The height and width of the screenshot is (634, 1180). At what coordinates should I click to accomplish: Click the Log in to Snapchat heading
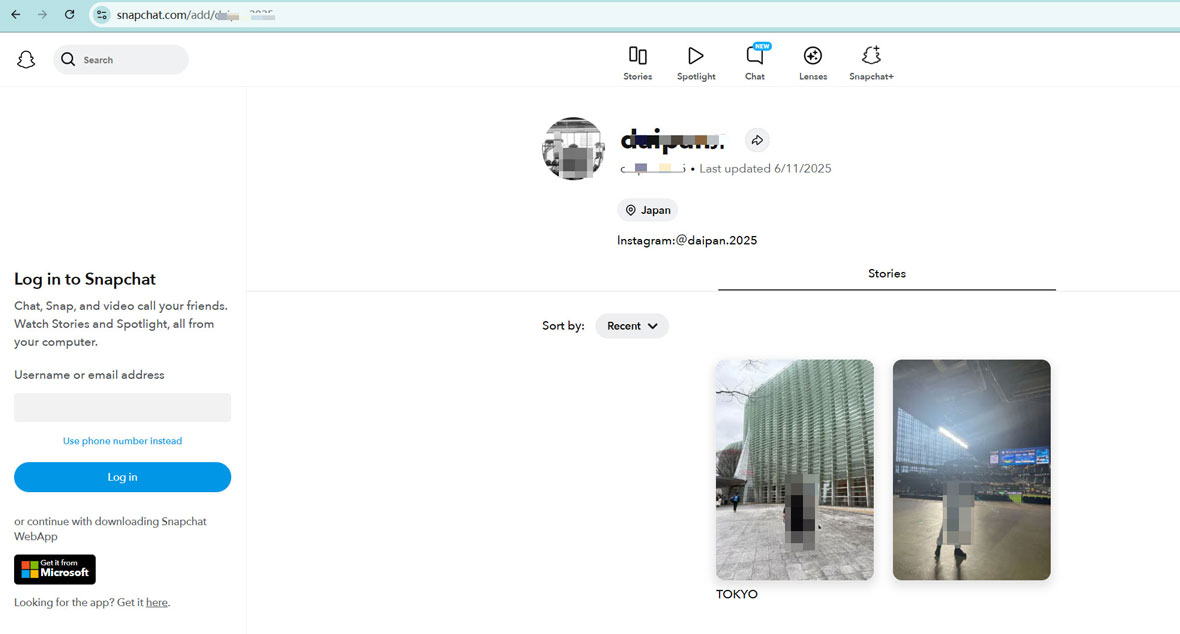tap(85, 279)
